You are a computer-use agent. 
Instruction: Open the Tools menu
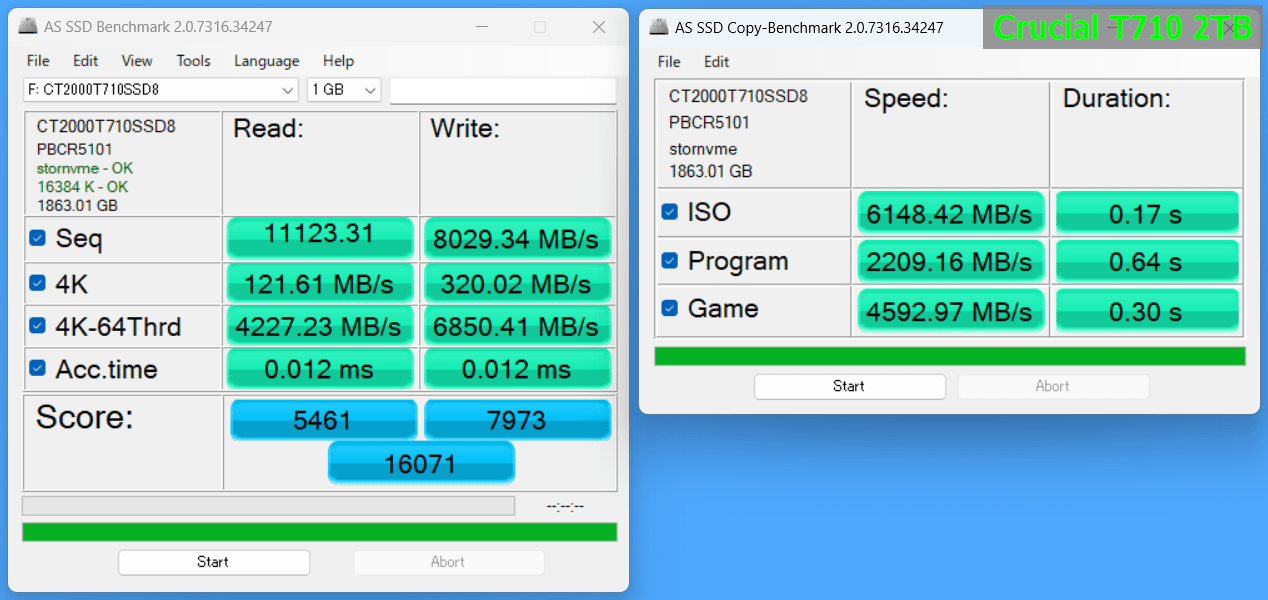(x=193, y=61)
